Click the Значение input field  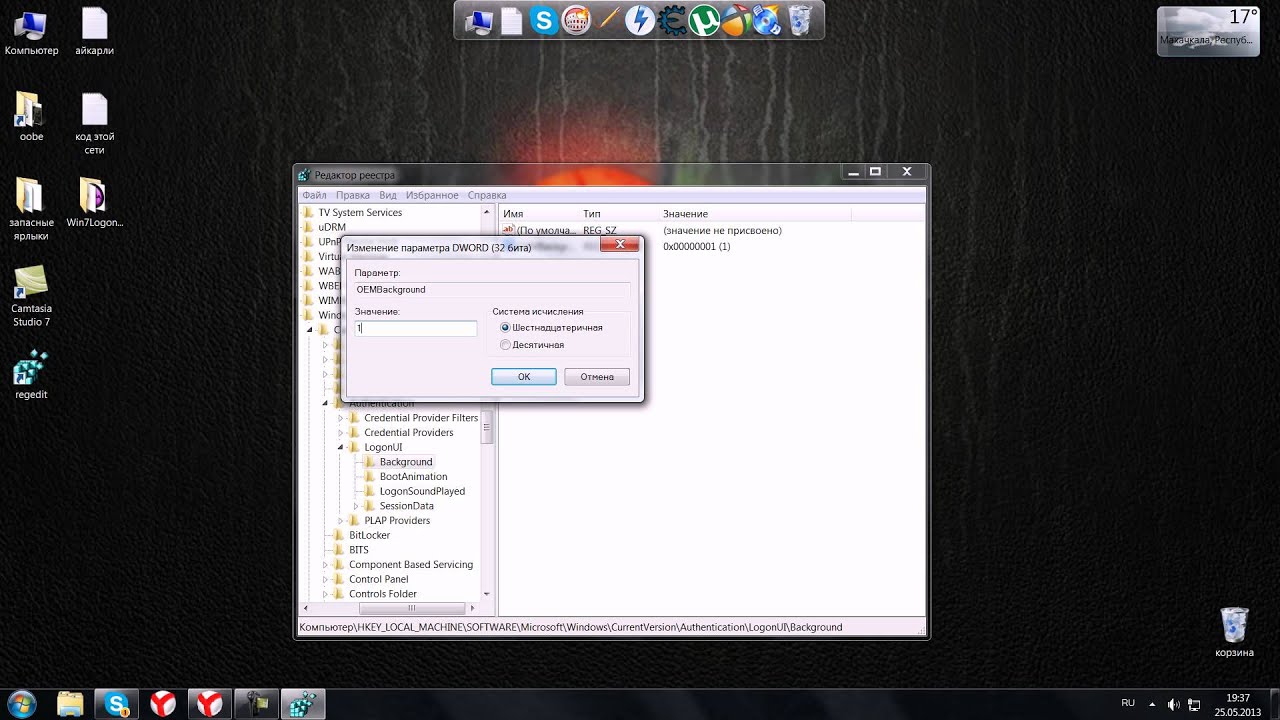(x=415, y=328)
